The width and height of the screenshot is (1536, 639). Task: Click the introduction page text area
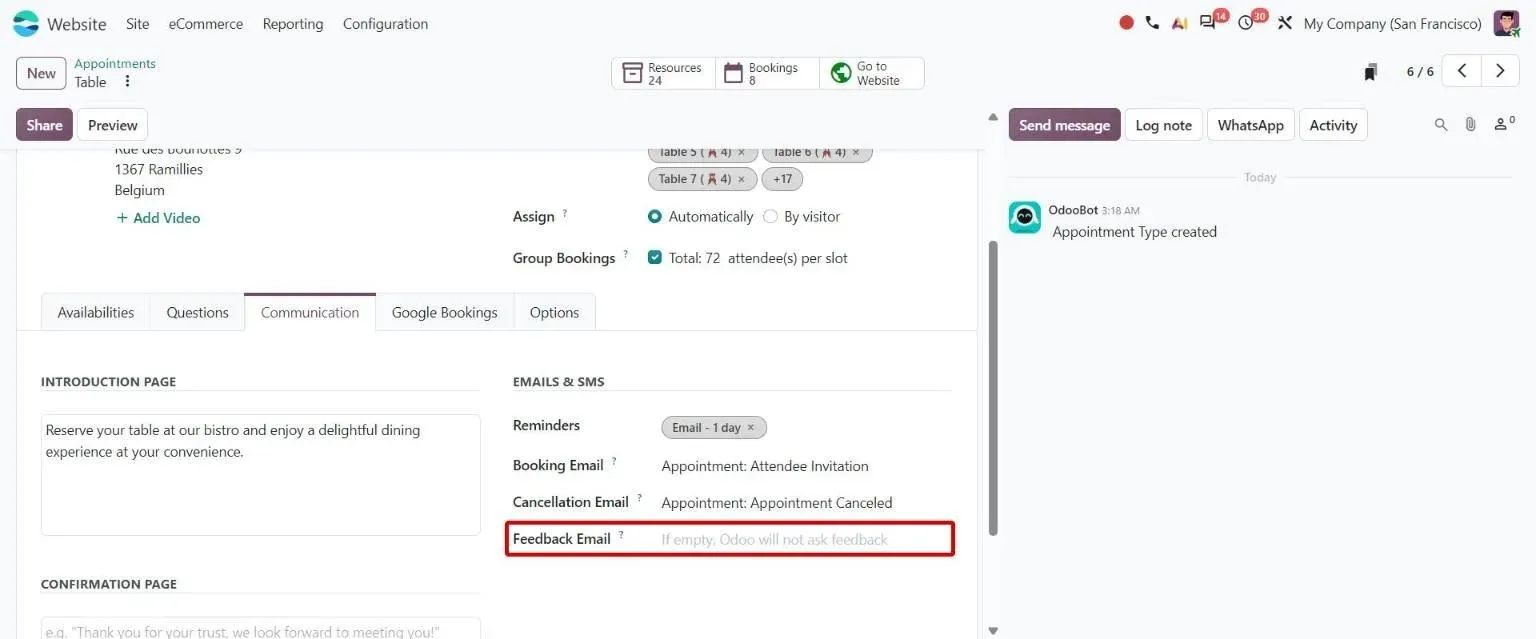point(261,475)
